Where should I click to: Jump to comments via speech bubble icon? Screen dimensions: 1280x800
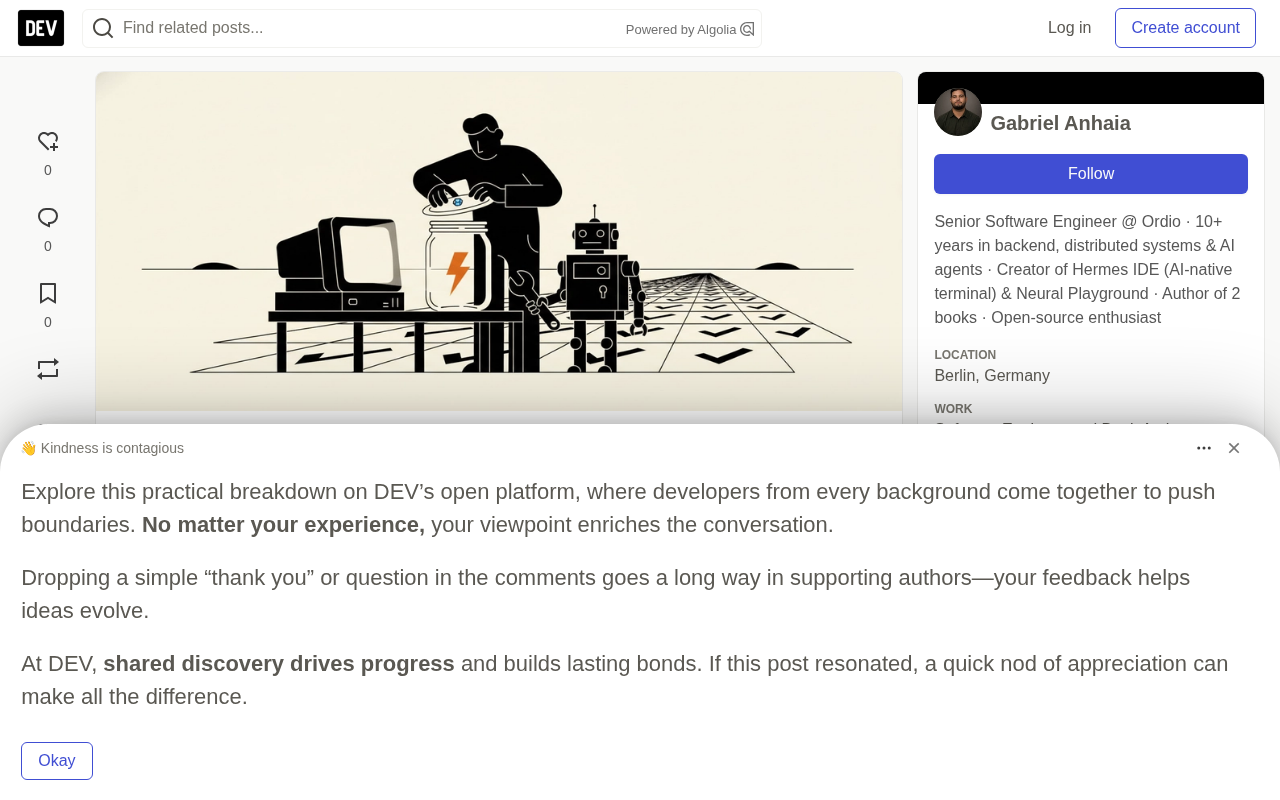pos(48,218)
